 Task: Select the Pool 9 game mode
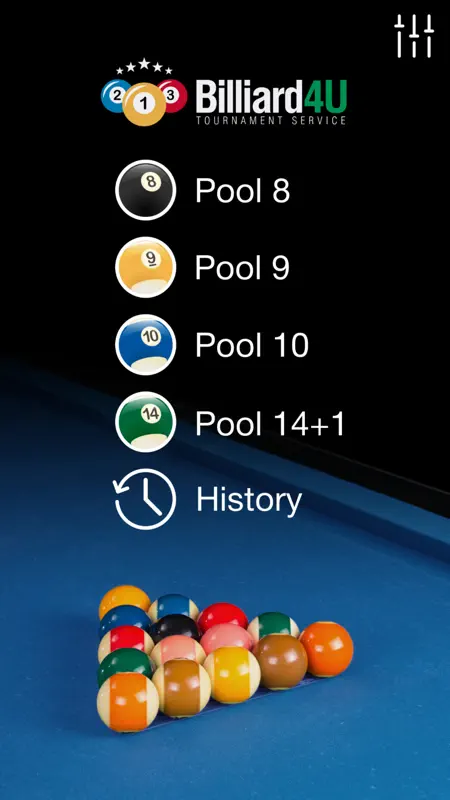(243, 267)
